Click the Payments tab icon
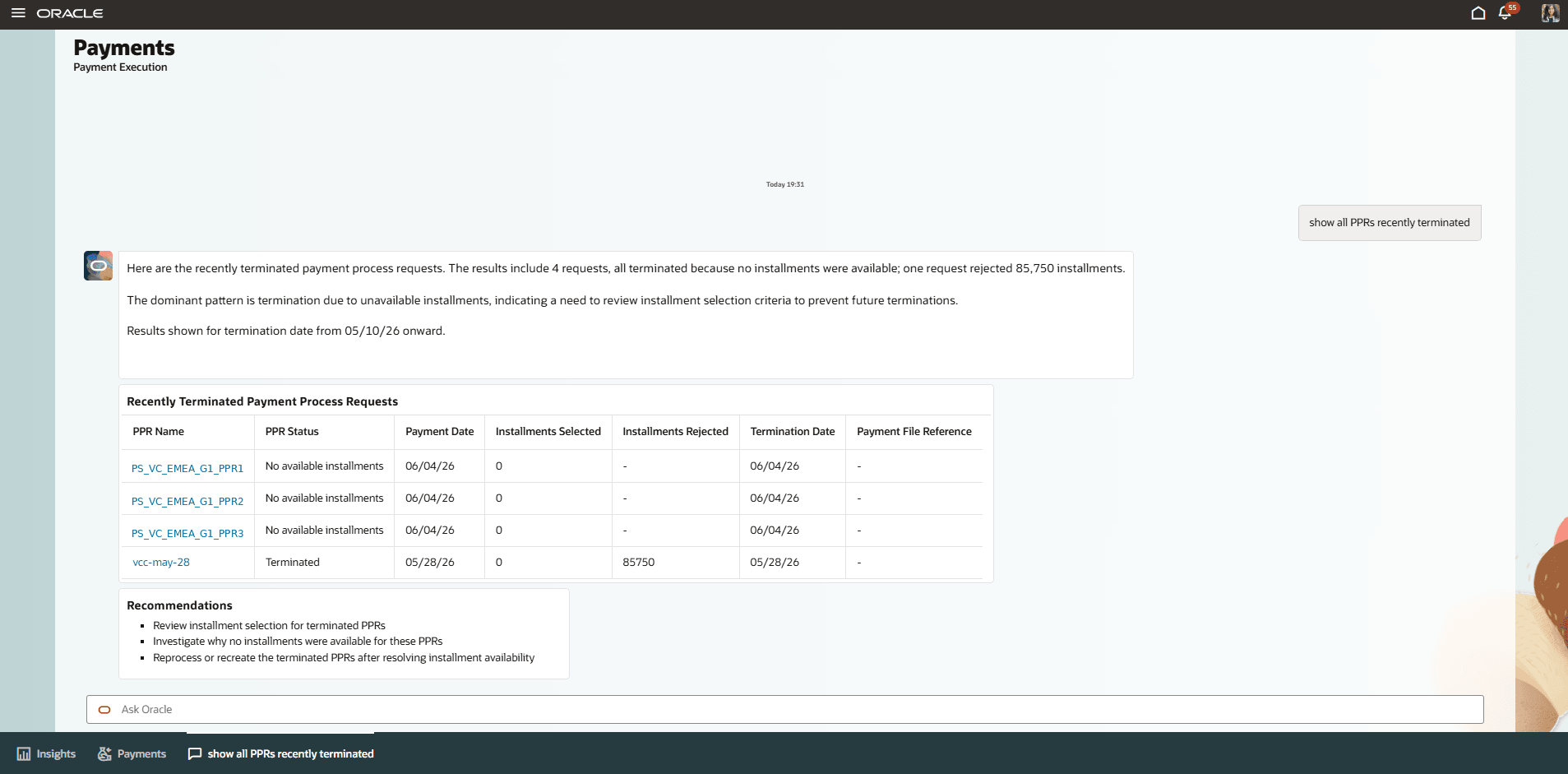 click(x=104, y=754)
